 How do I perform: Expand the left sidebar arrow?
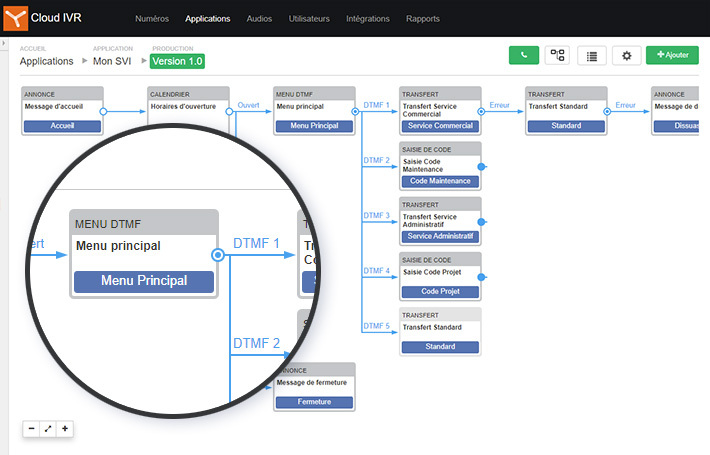pyautogui.click(x=4, y=45)
